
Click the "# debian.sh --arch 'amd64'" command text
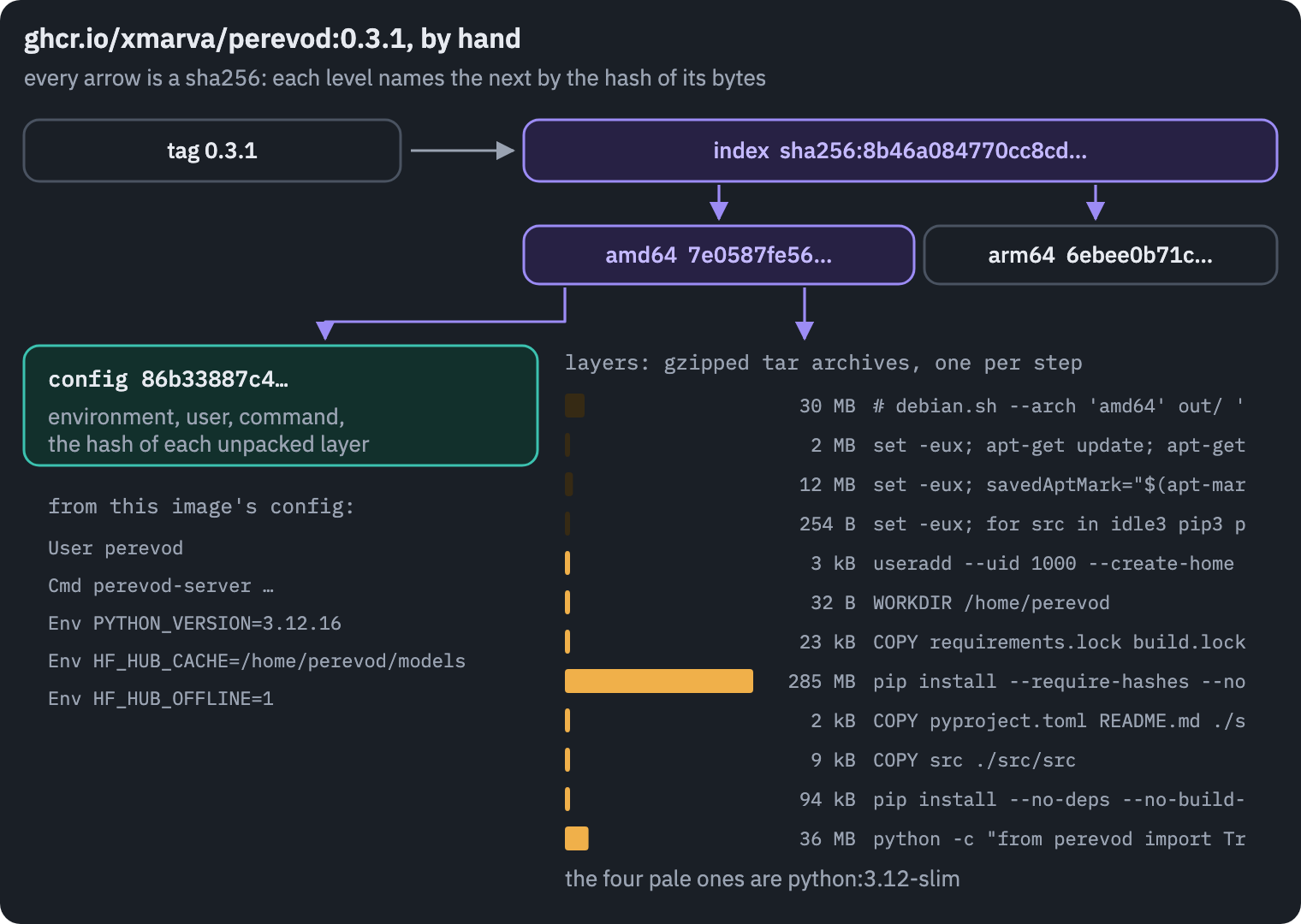click(x=1058, y=406)
